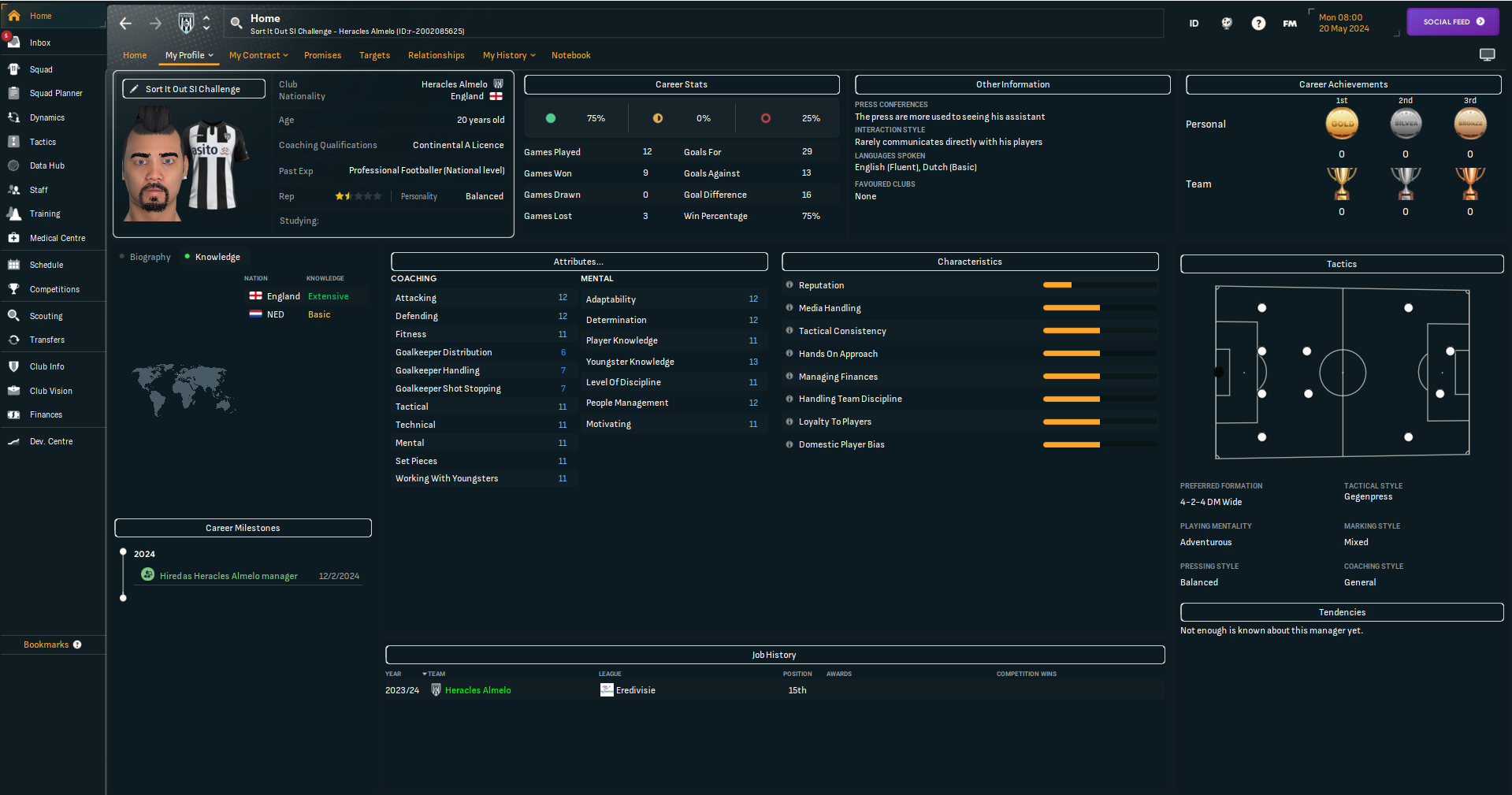Expand the Attributes panel header
1512x795 pixels.
[579, 262]
